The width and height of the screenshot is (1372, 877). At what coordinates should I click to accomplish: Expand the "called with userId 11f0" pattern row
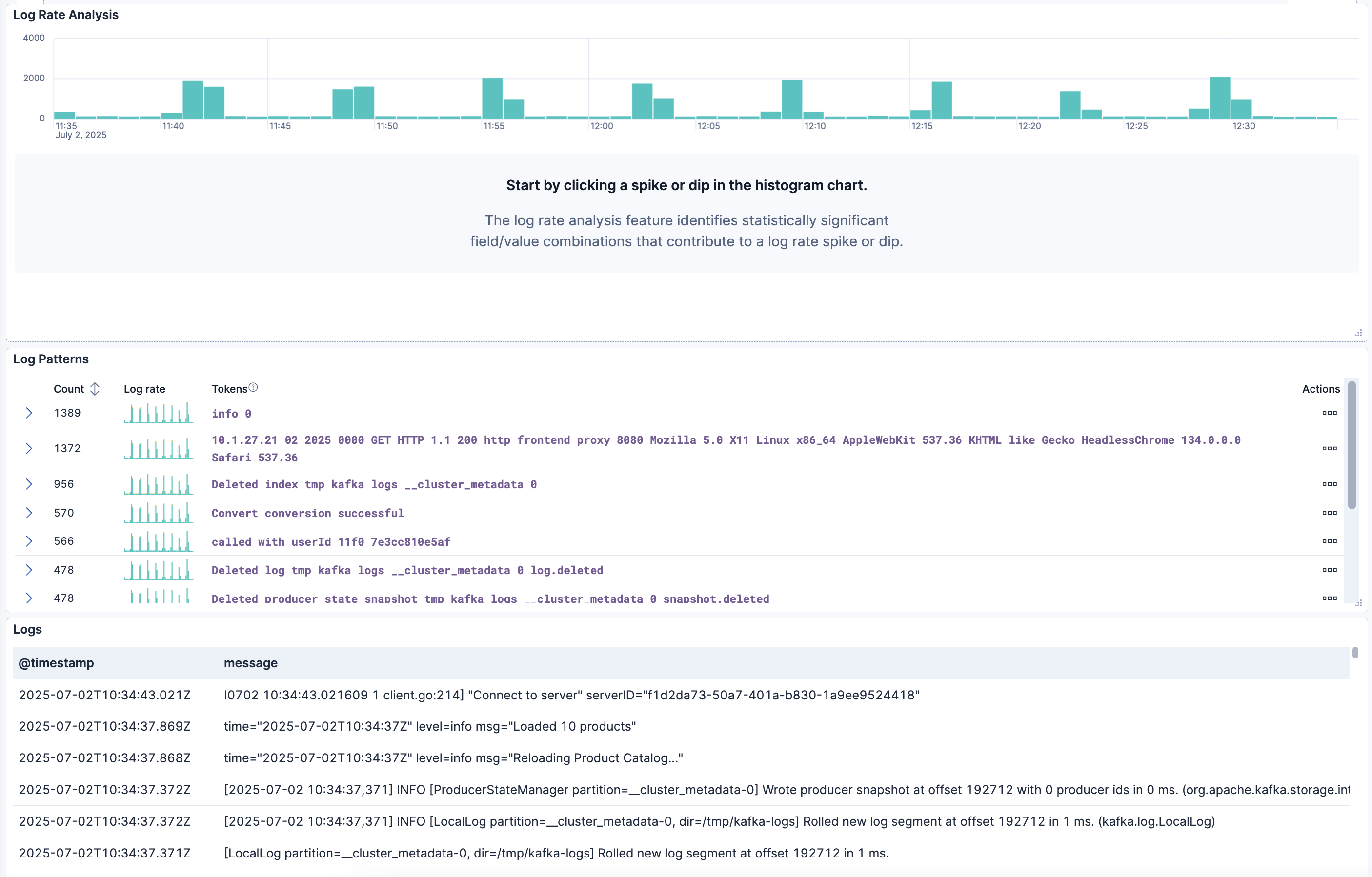tap(29, 541)
